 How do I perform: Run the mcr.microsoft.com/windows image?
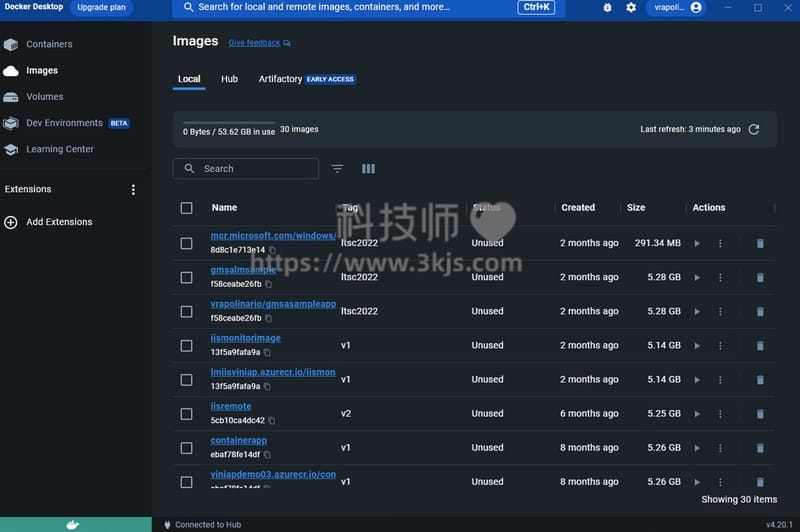click(697, 244)
